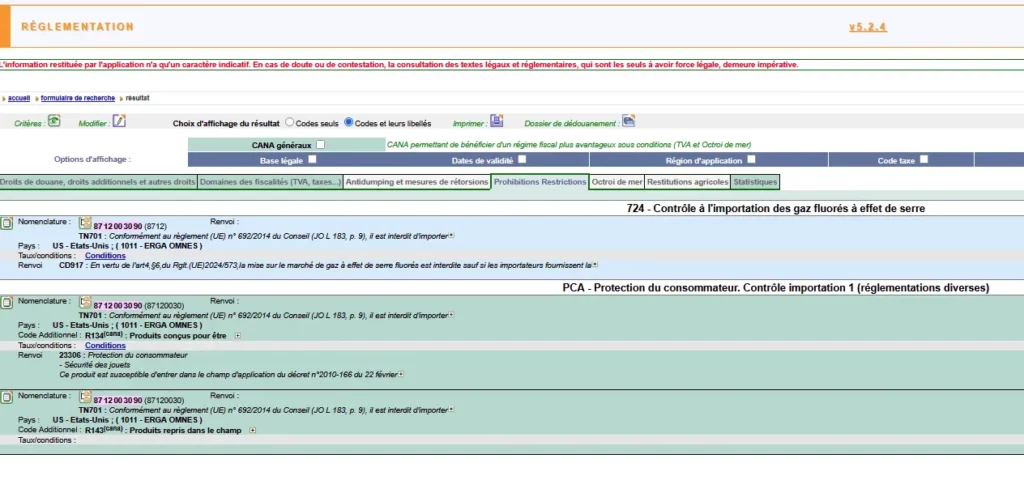The width and height of the screenshot is (1024, 480).
Task: Click the nomenclature icon beside code (8712)
Action: [85, 222]
